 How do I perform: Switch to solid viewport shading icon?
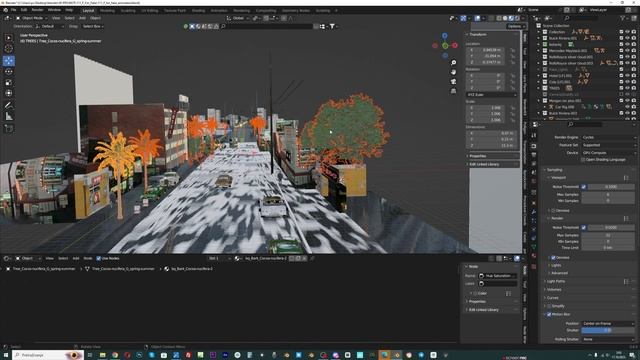coord(505,18)
